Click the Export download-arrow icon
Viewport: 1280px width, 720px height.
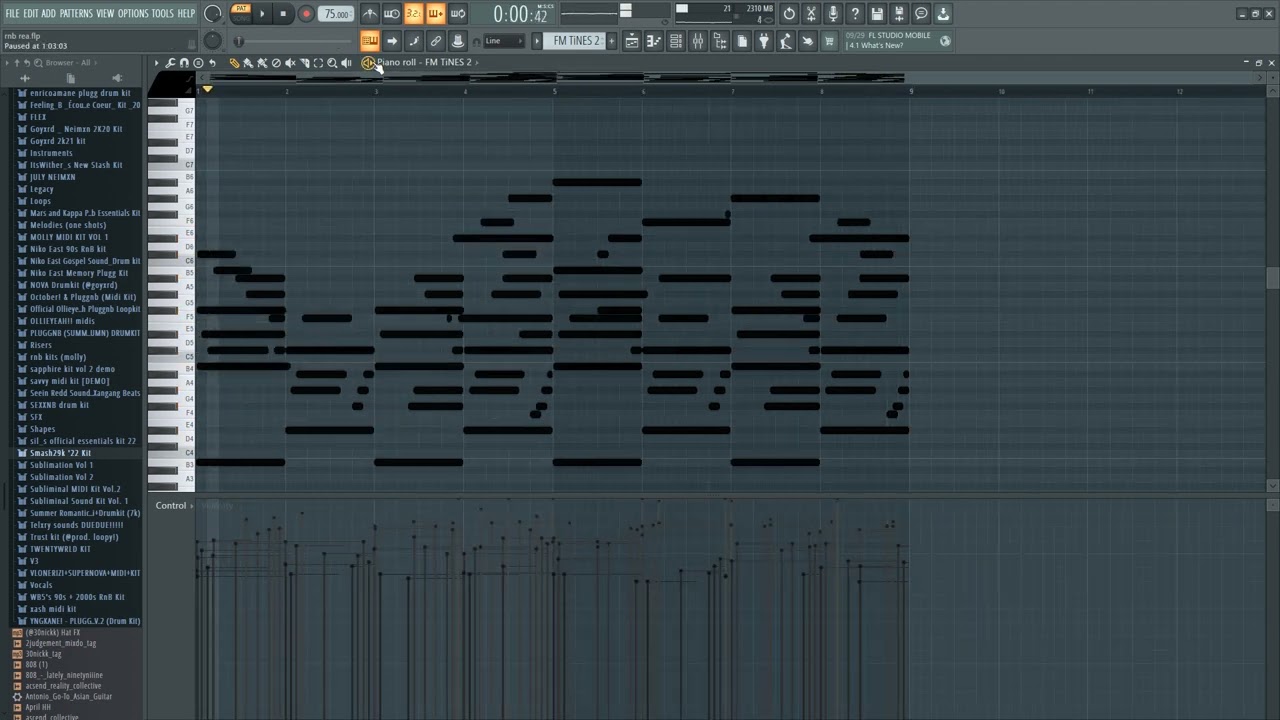[x=943, y=14]
